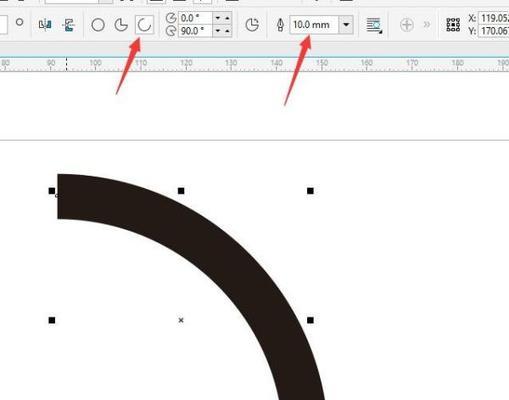Select the Pie shape mode icon
The image size is (509, 400).
tap(121, 25)
